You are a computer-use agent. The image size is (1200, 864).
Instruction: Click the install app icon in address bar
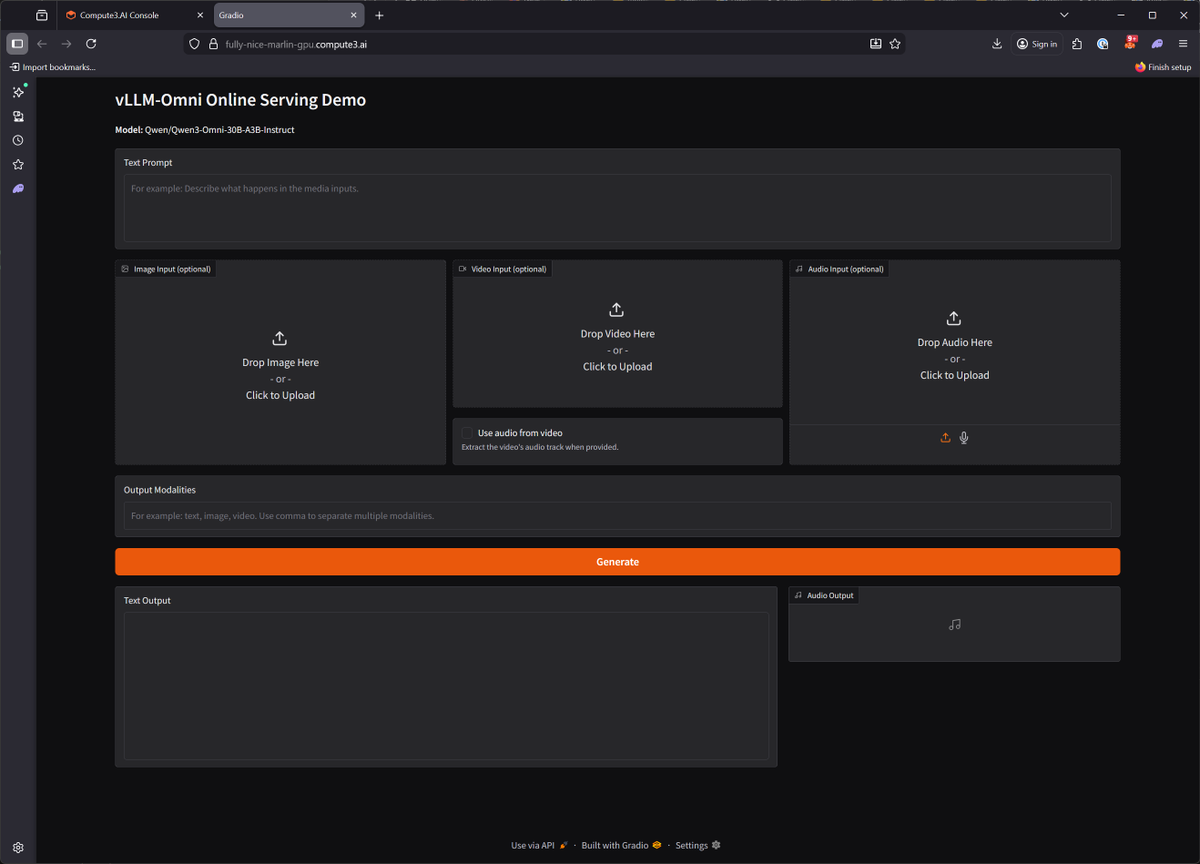click(875, 44)
